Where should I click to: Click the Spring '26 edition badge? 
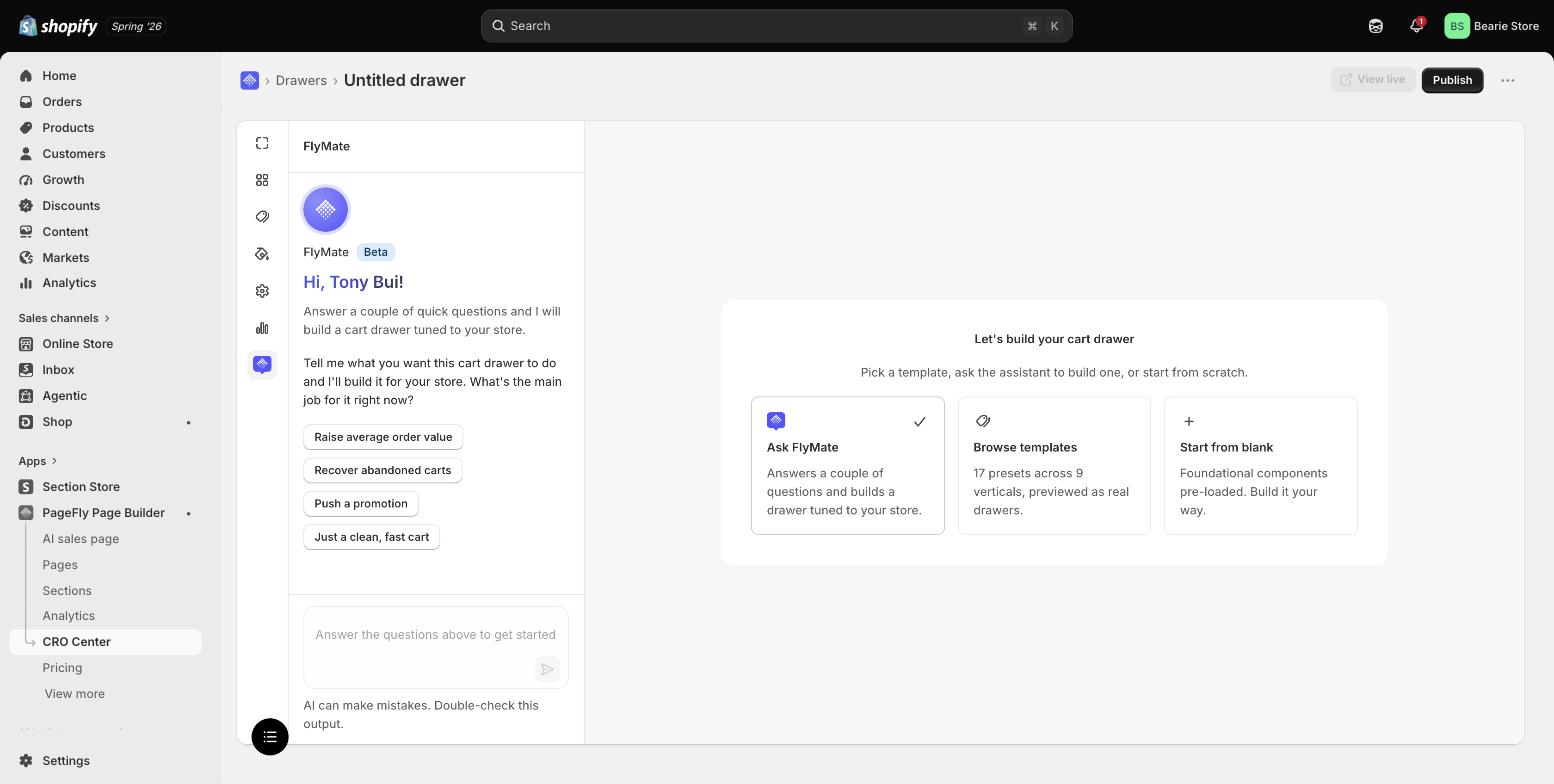coord(136,26)
